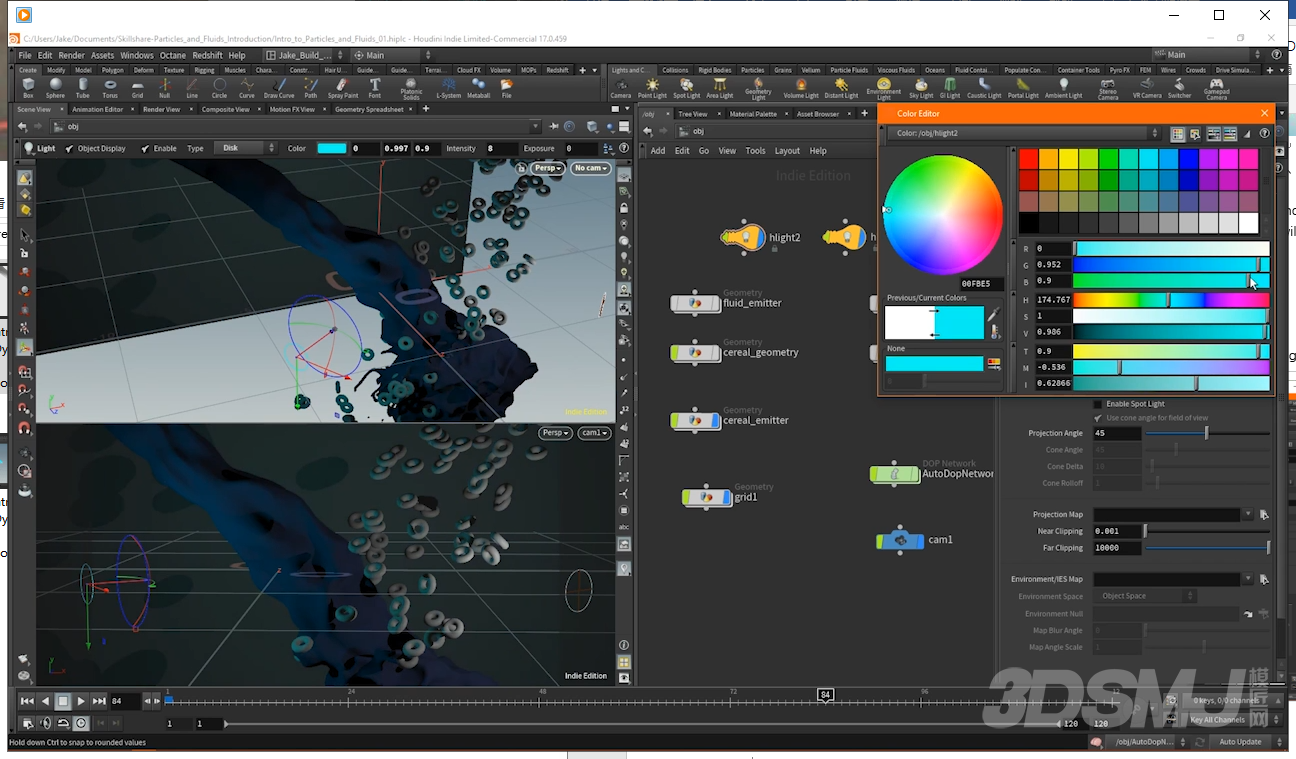This screenshot has height=759, width=1296.
Task: Click the Point Light shelf tool
Action: [x=652, y=88]
